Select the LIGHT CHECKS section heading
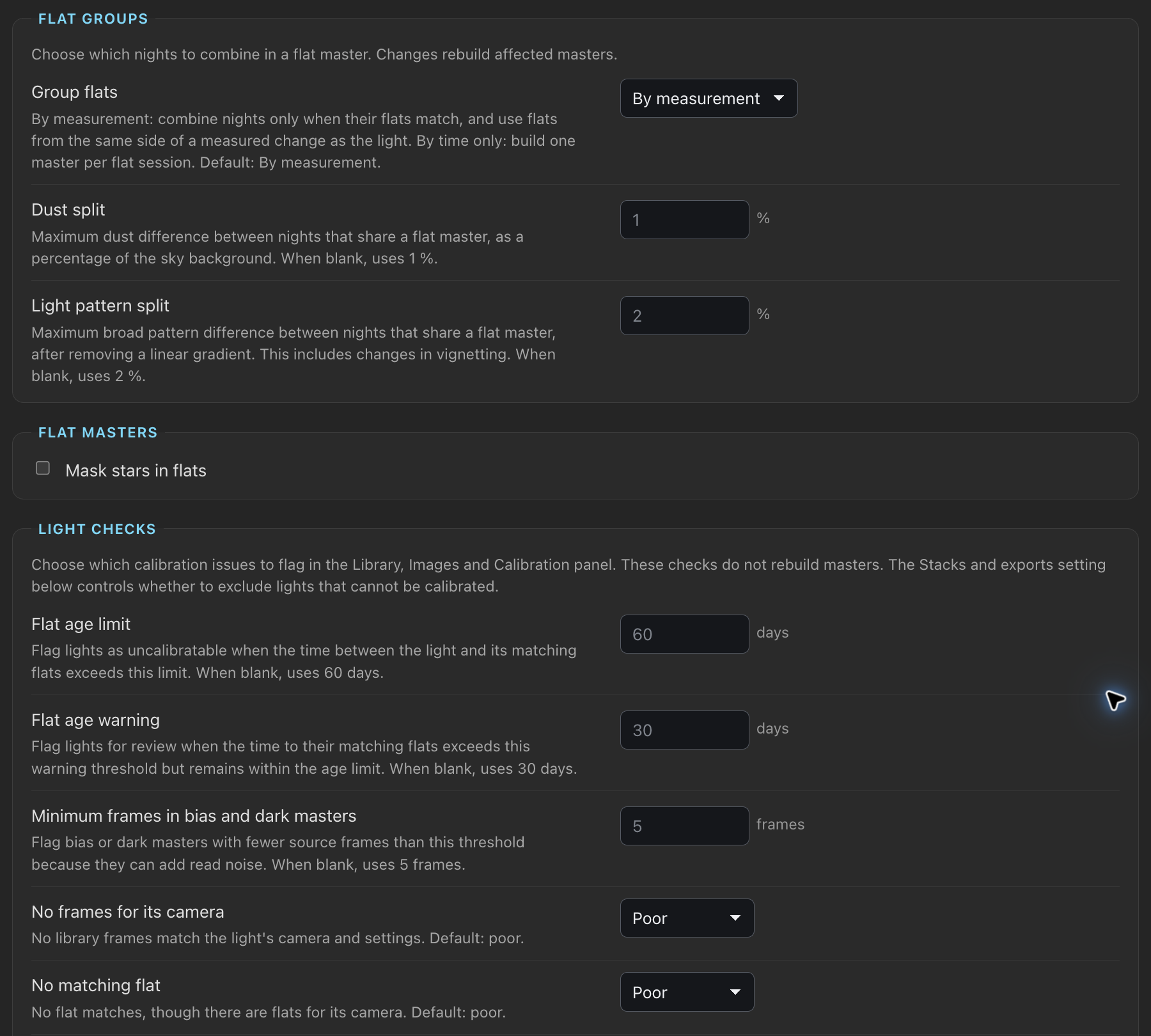Viewport: 1151px width, 1036px height. [x=97, y=530]
